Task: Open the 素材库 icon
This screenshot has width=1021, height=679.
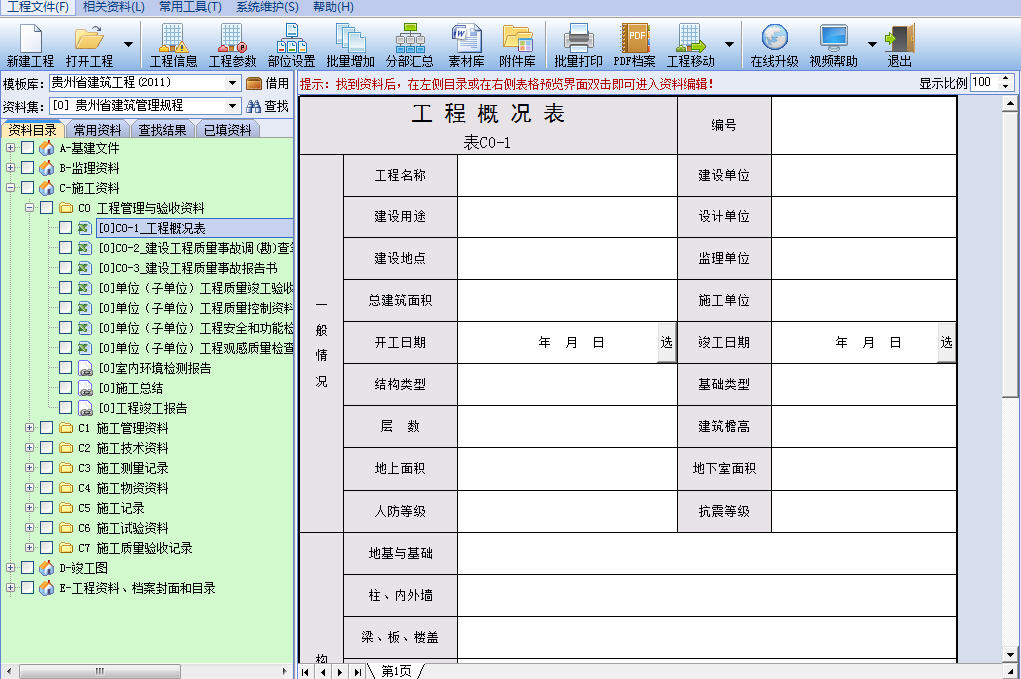Action: (466, 46)
